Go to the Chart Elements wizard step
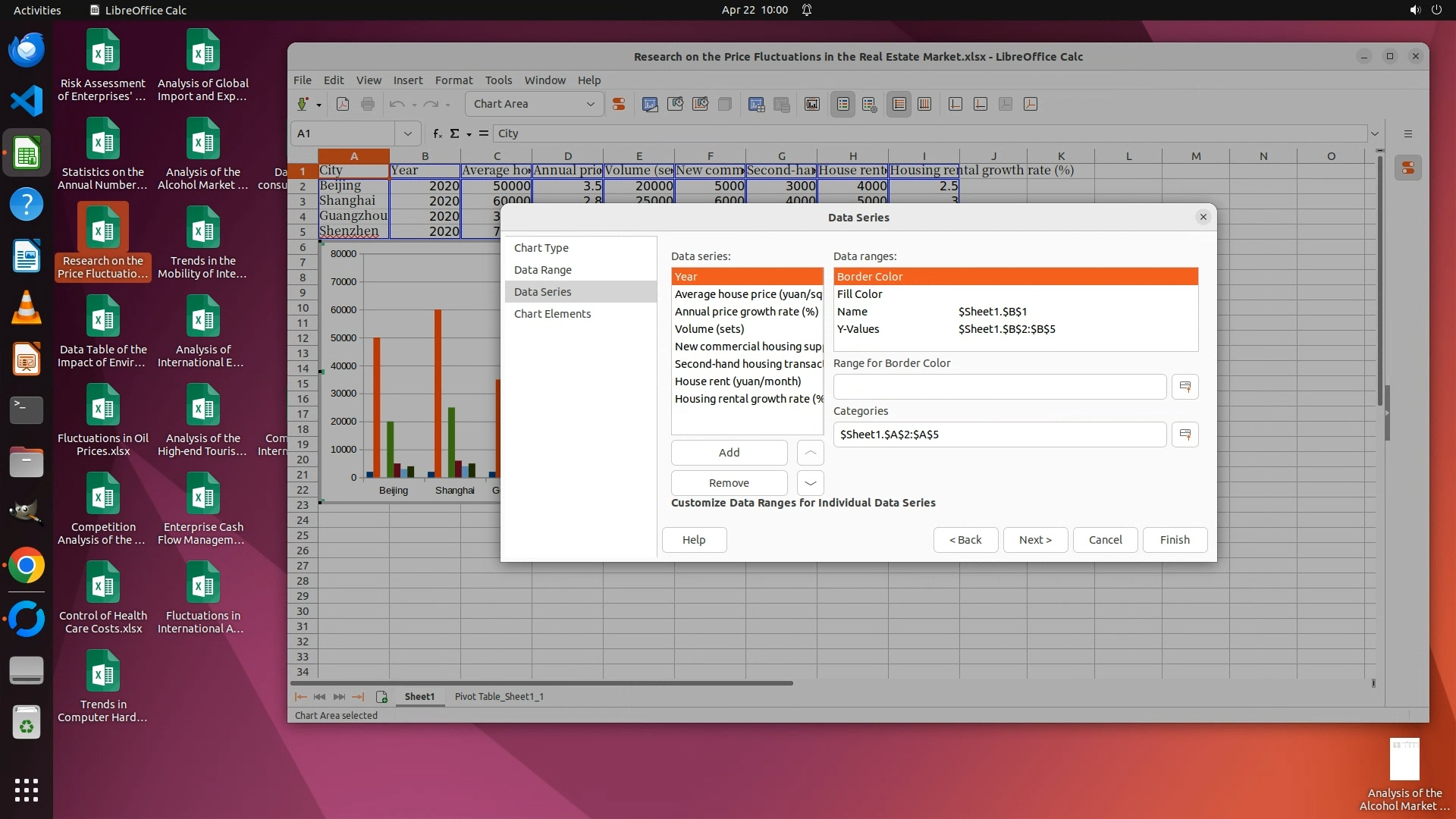The image size is (1456, 819). click(552, 314)
